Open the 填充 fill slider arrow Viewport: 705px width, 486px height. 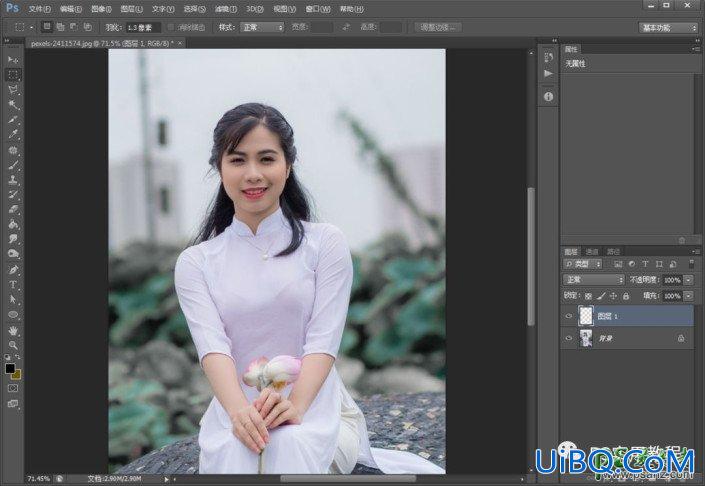pos(688,296)
